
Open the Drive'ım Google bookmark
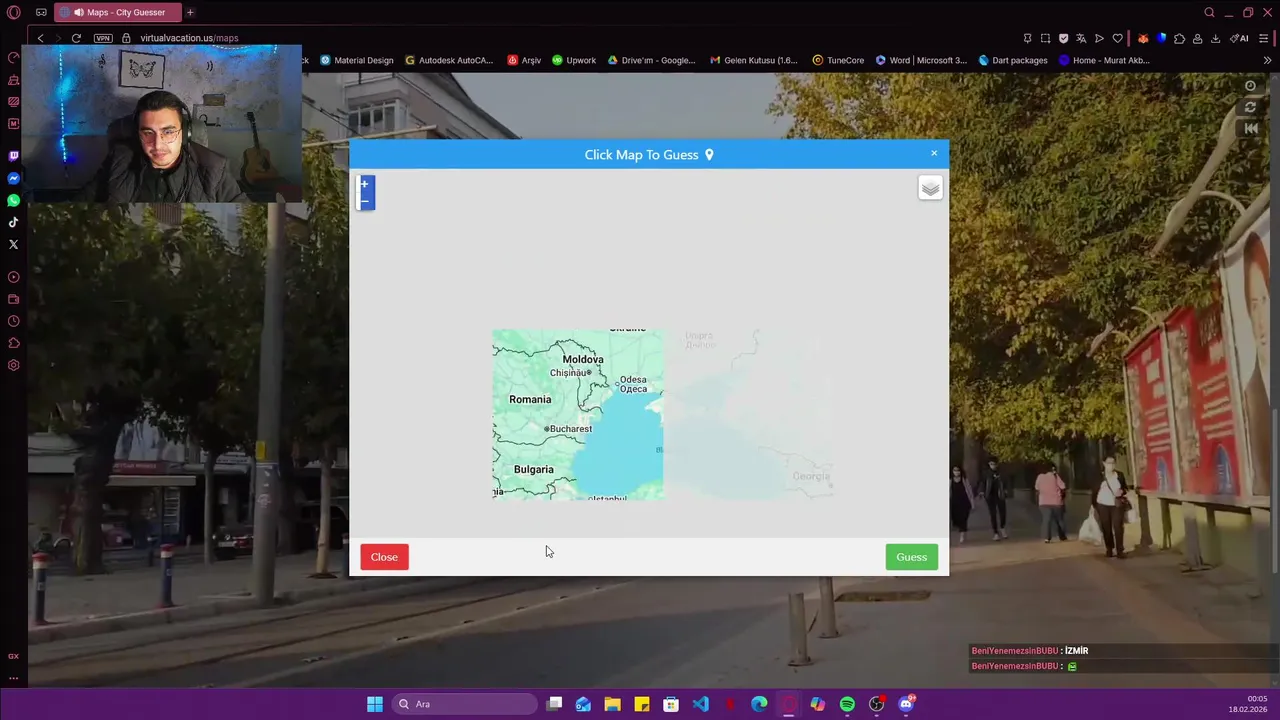(651, 60)
